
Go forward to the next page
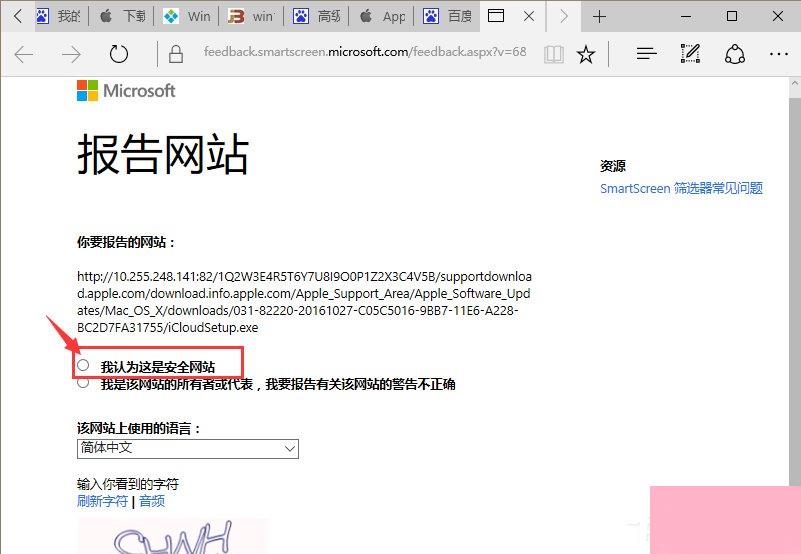[x=71, y=54]
